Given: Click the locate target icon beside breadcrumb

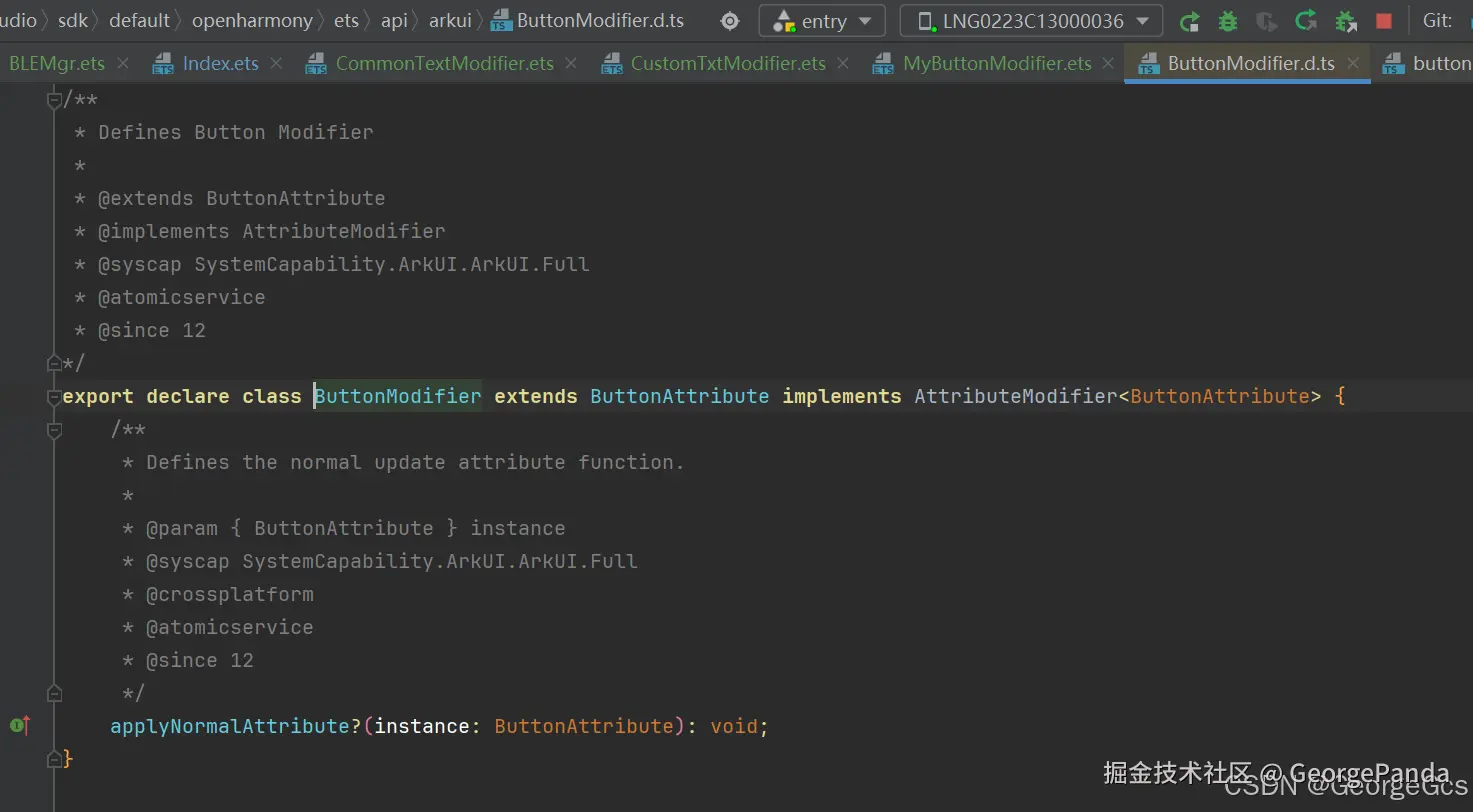Looking at the screenshot, I should click(730, 21).
